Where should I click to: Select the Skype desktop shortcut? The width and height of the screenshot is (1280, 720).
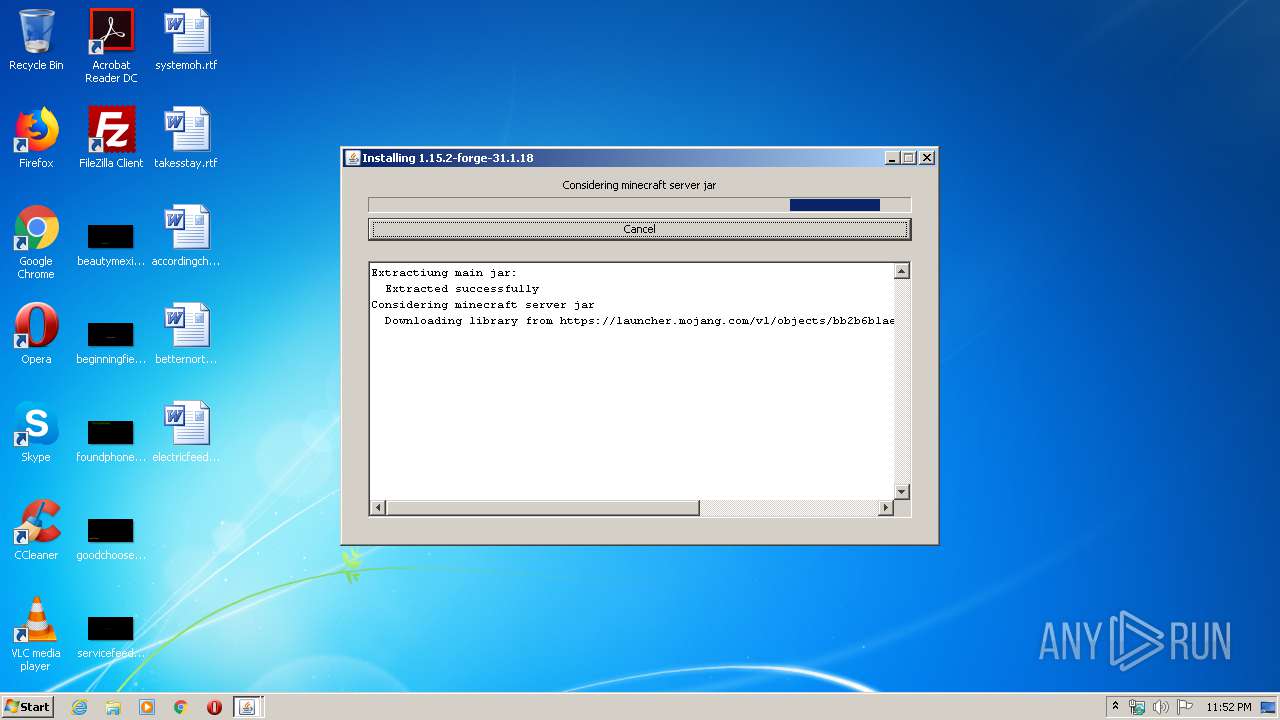[36, 432]
